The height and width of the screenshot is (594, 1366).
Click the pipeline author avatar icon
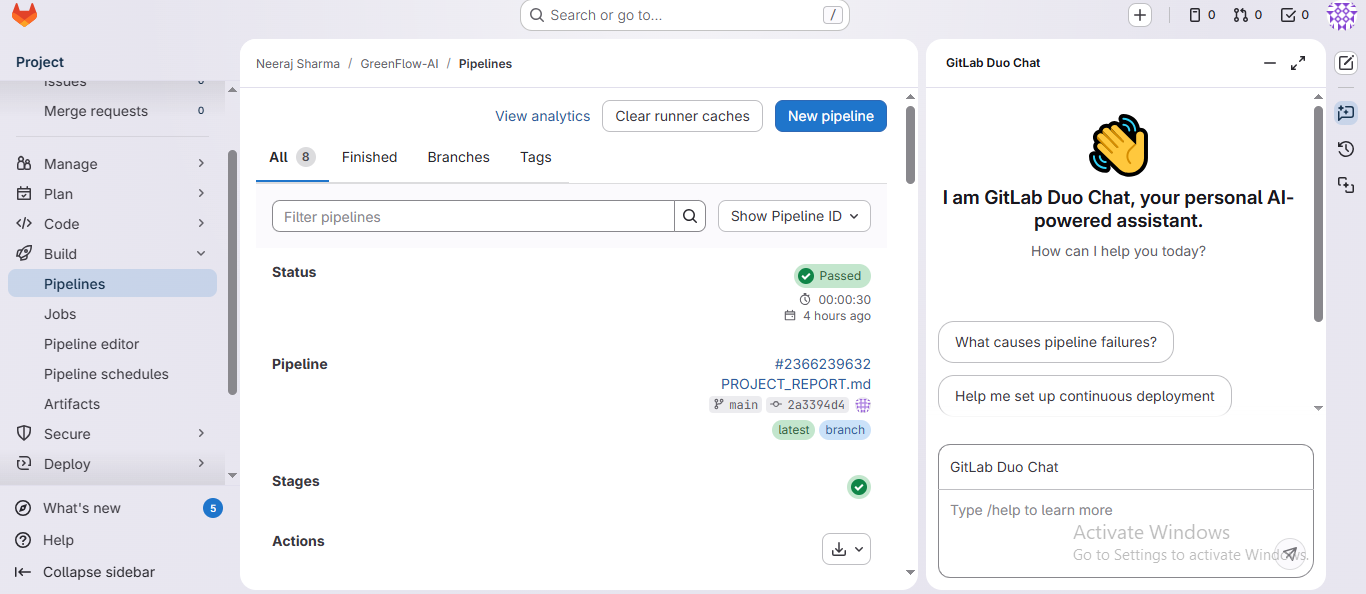pos(863,405)
